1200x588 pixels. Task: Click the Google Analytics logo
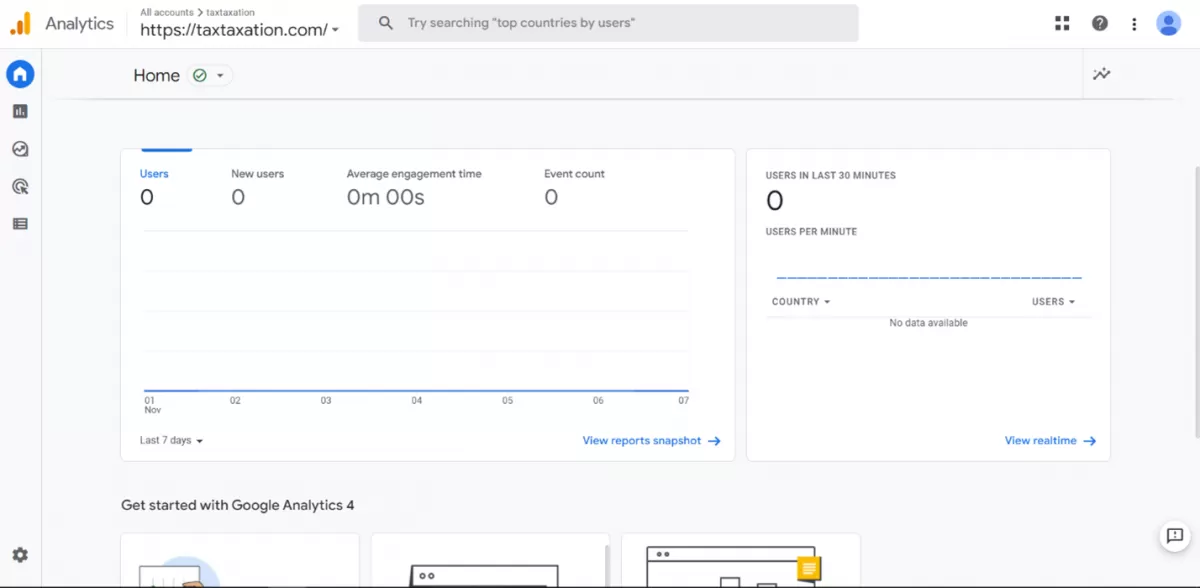20,24
